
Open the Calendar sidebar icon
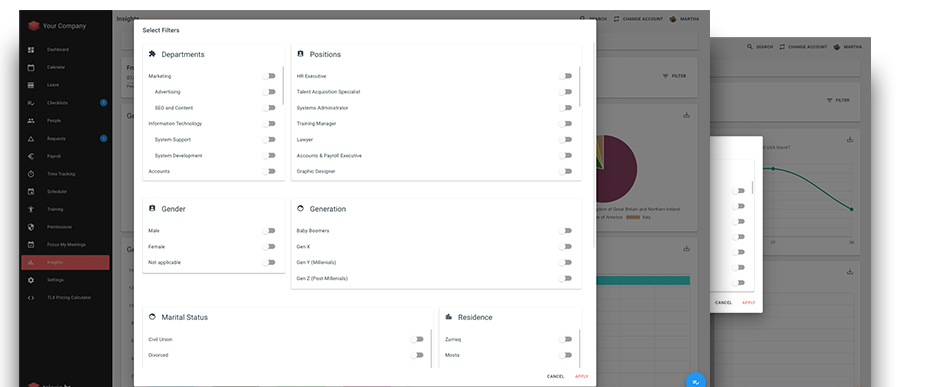(31, 67)
